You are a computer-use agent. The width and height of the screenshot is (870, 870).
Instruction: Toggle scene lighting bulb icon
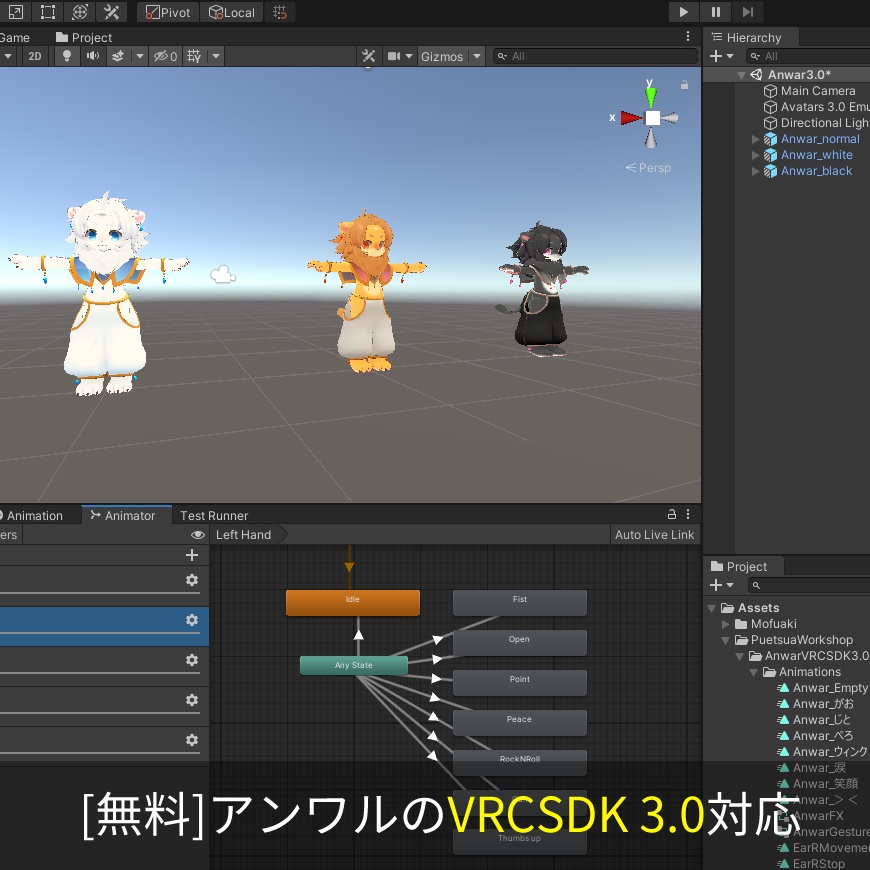[67, 56]
